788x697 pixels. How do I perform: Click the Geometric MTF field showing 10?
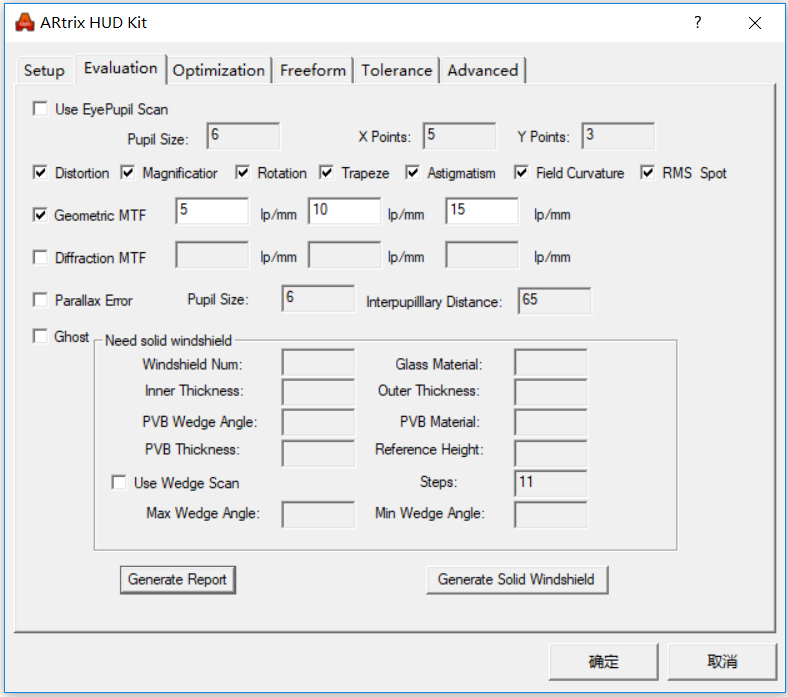(344, 211)
